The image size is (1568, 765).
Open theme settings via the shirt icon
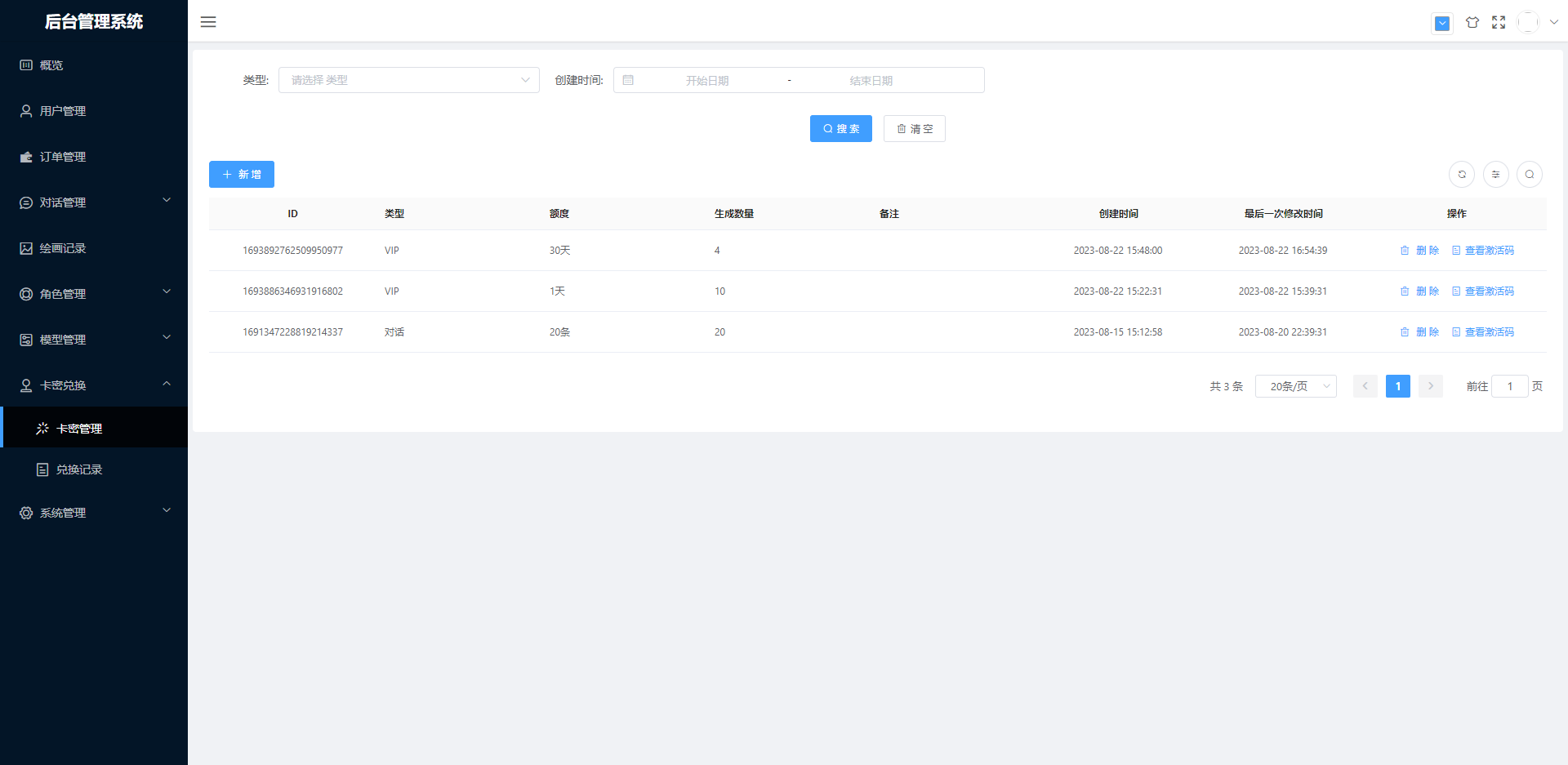pos(1472,23)
